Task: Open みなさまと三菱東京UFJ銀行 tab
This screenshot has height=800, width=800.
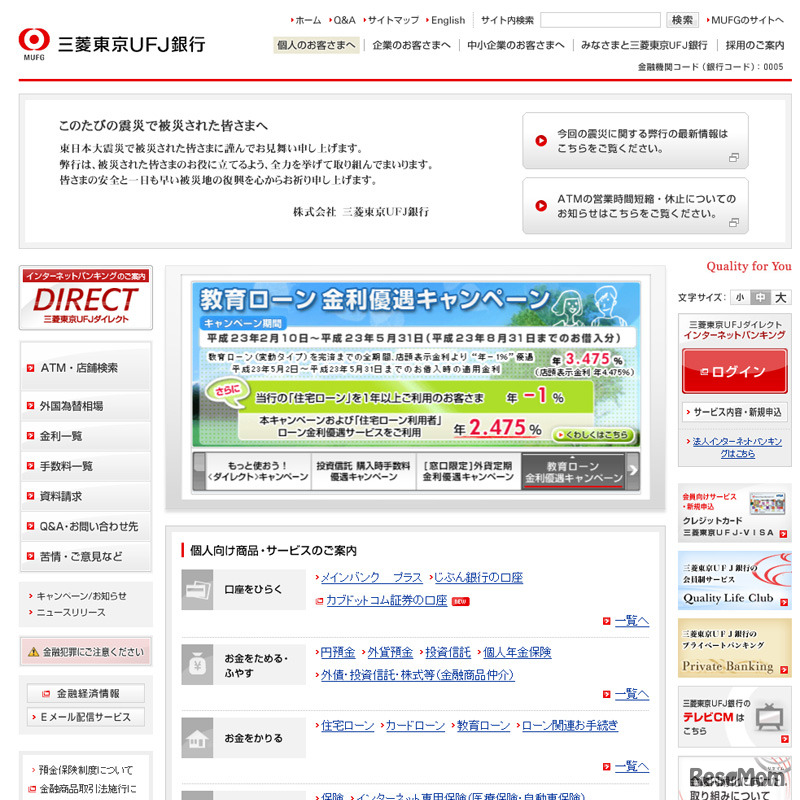Action: pyautogui.click(x=644, y=45)
